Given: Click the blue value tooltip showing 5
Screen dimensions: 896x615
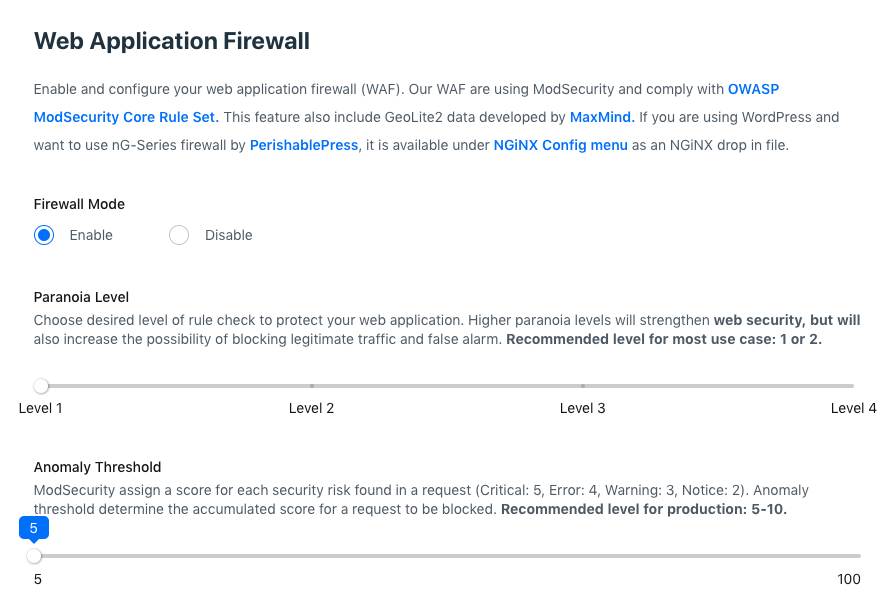Looking at the screenshot, I should coord(34,528).
